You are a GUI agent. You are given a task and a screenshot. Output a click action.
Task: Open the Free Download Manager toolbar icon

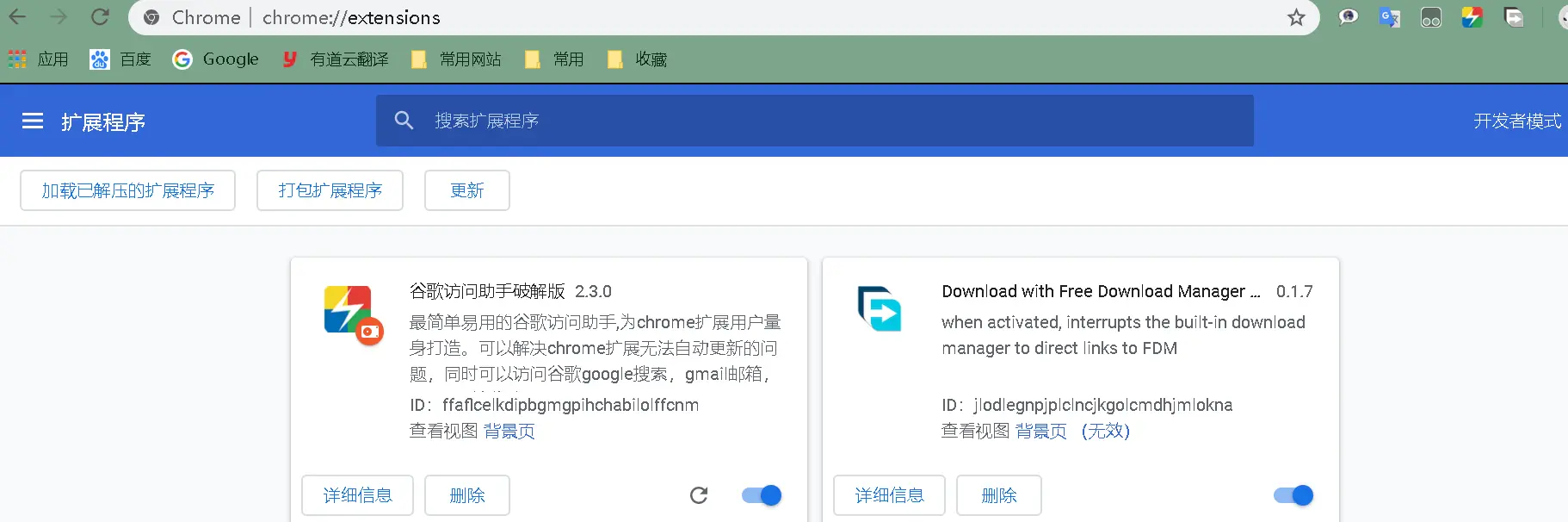pos(1514,17)
